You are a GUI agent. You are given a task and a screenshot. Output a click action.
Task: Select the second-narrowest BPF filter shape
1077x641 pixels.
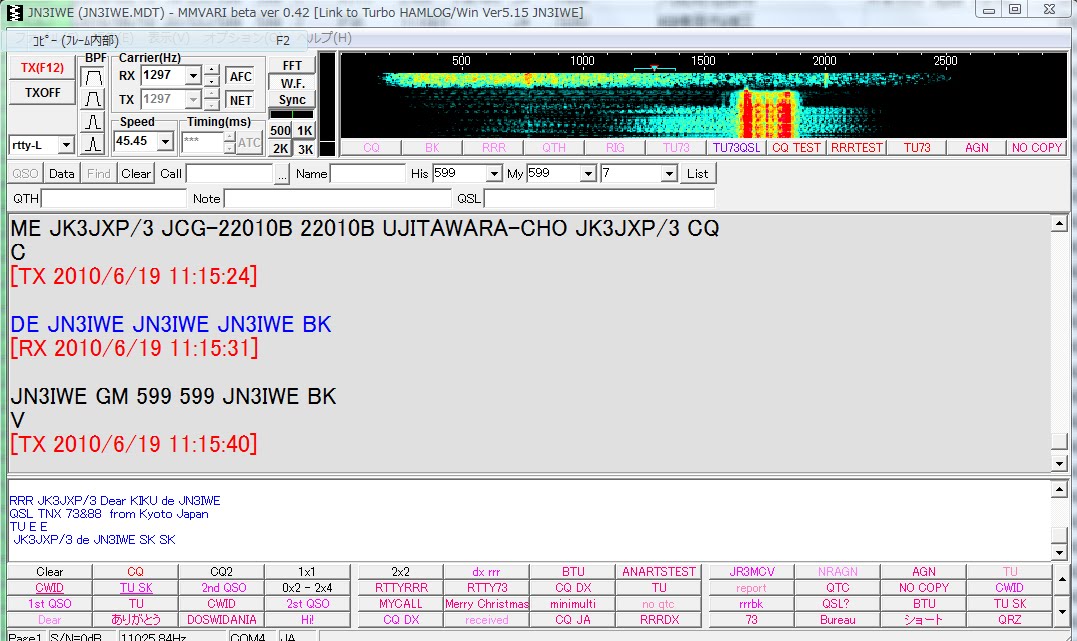tap(93, 122)
